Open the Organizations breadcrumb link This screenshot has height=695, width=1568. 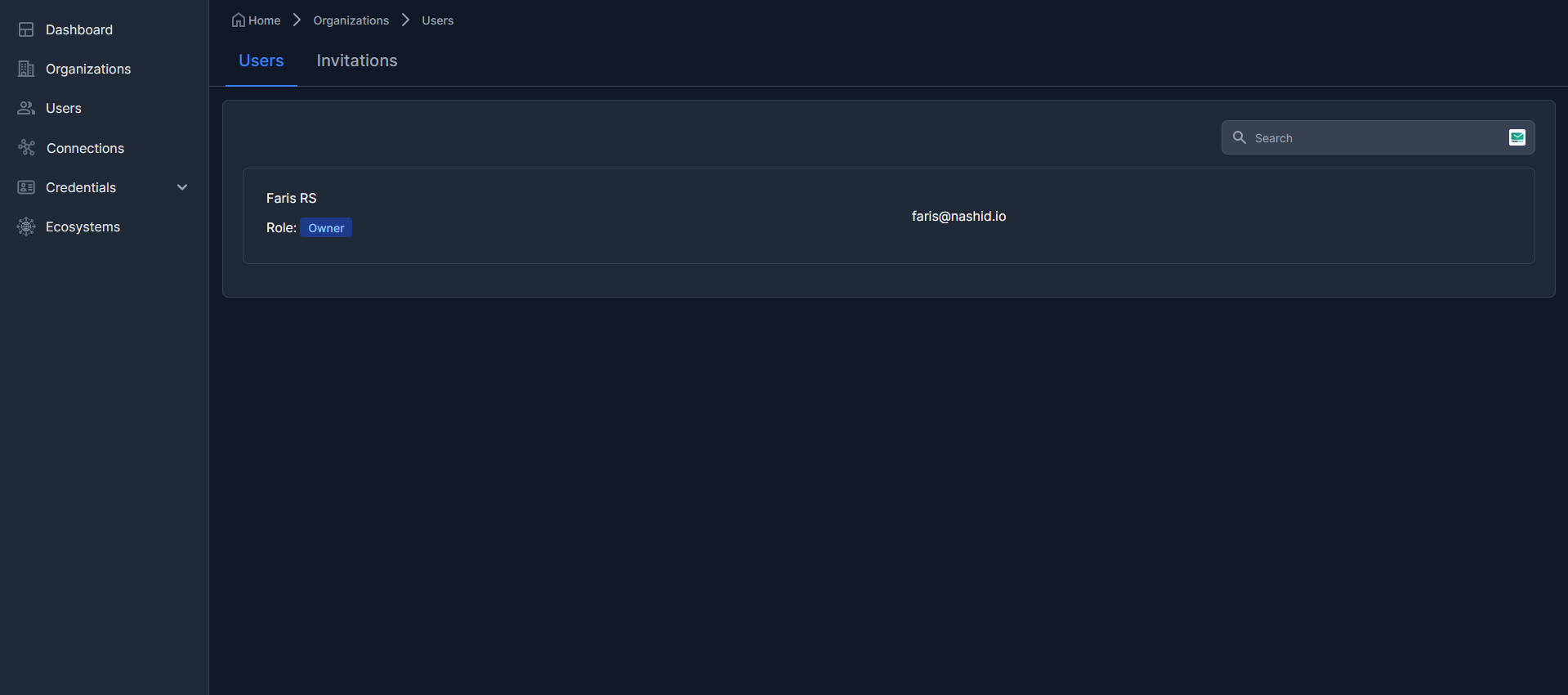point(351,20)
